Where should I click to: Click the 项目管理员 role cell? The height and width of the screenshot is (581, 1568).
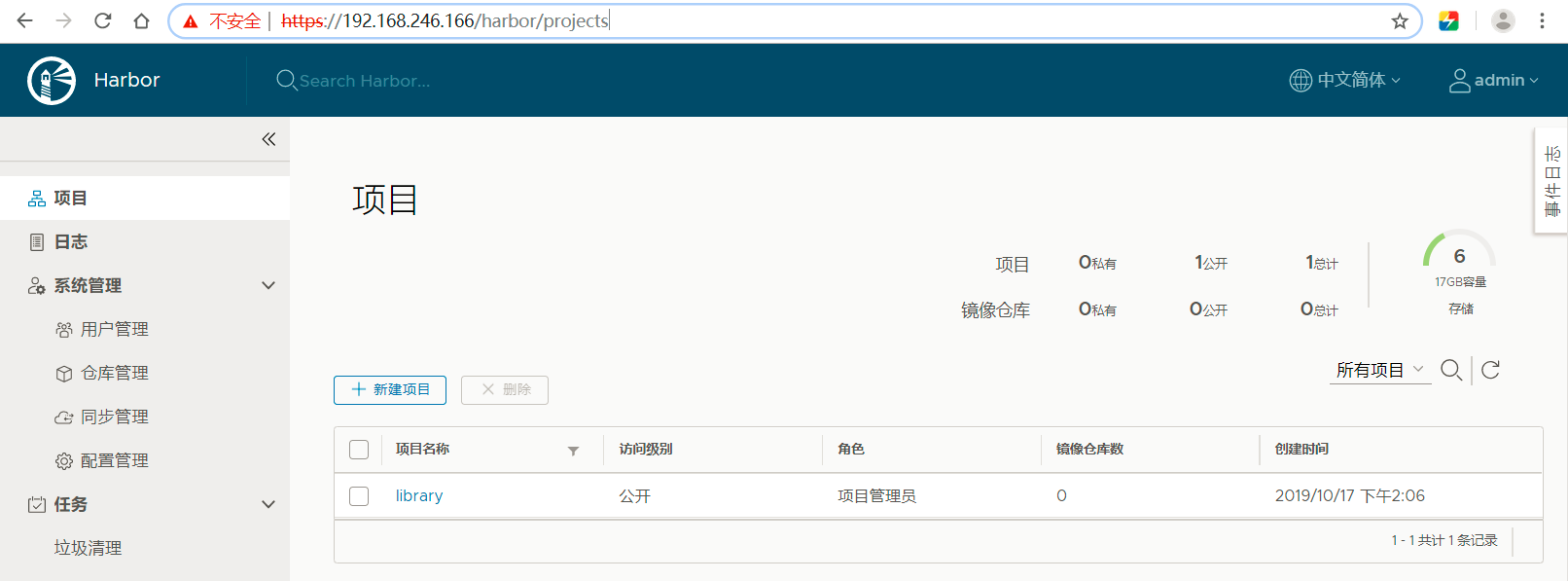click(x=877, y=496)
